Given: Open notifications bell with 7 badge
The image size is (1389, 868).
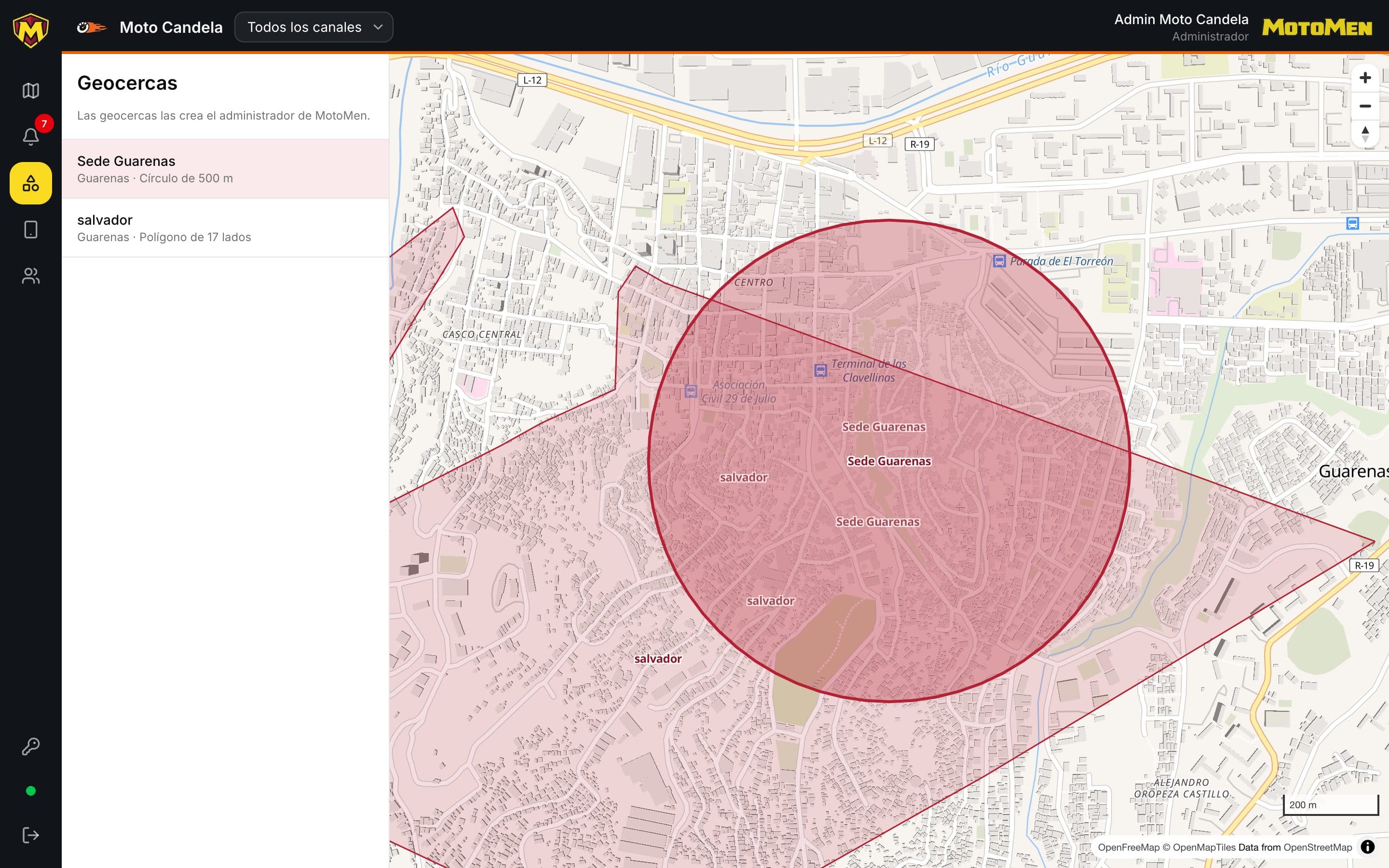Looking at the screenshot, I should [x=30, y=136].
